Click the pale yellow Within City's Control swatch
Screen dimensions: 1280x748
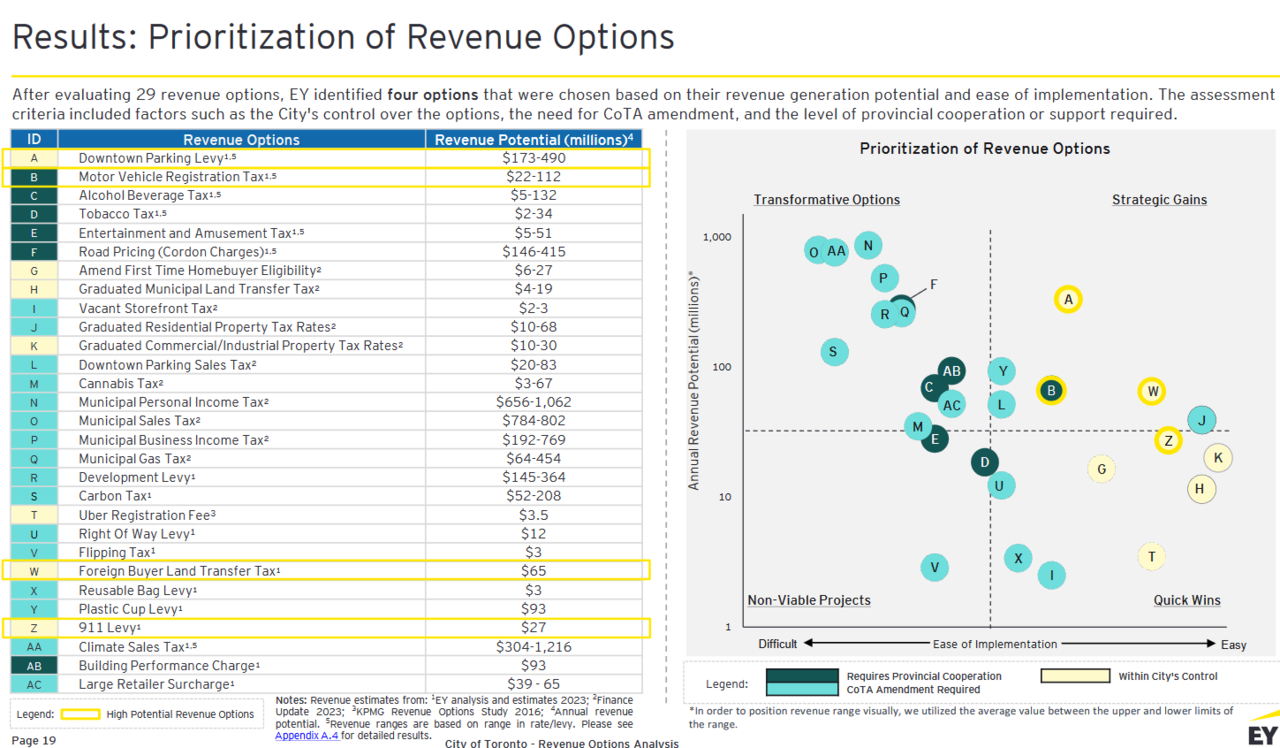coord(1075,676)
